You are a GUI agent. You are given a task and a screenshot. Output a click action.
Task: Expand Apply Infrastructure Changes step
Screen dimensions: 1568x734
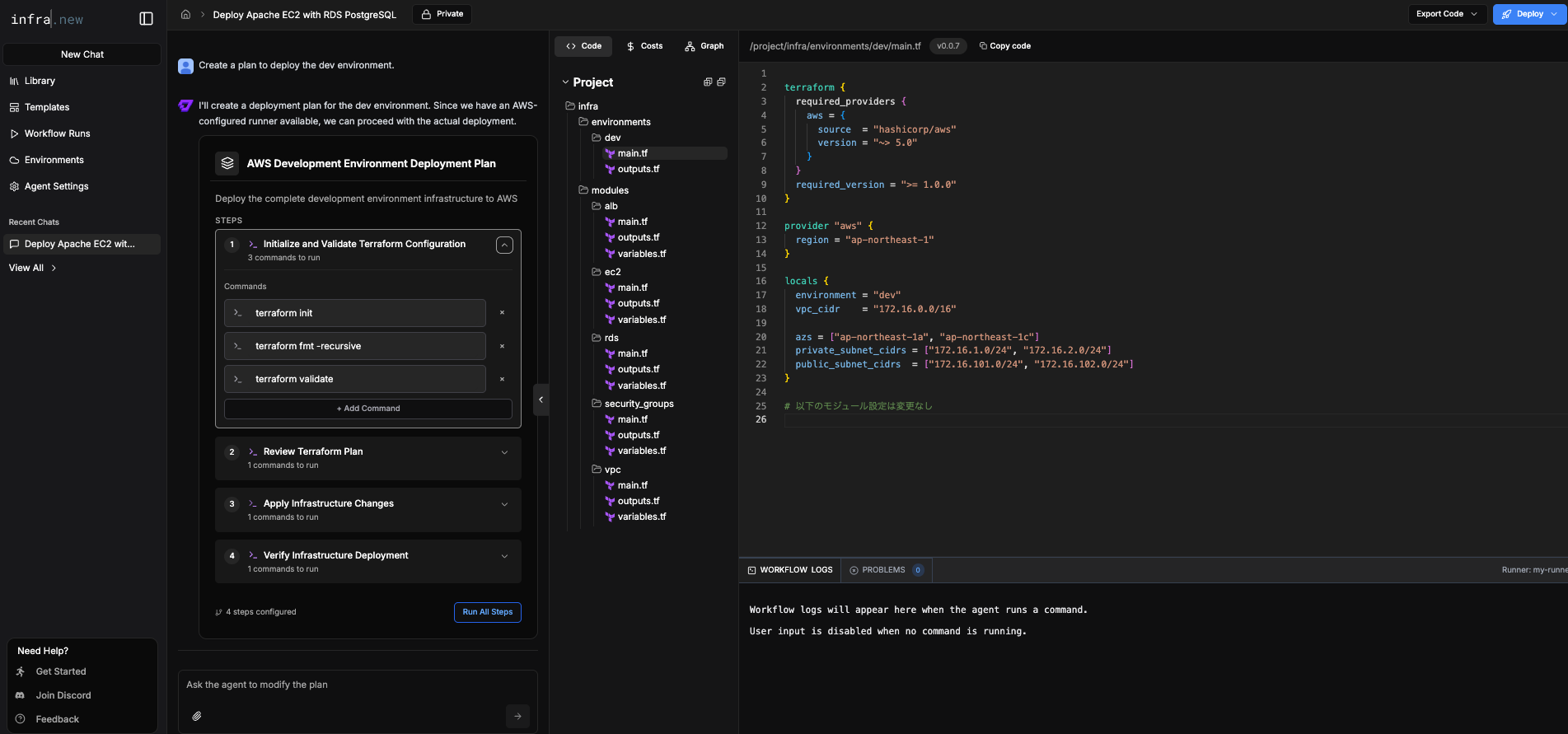pos(504,504)
